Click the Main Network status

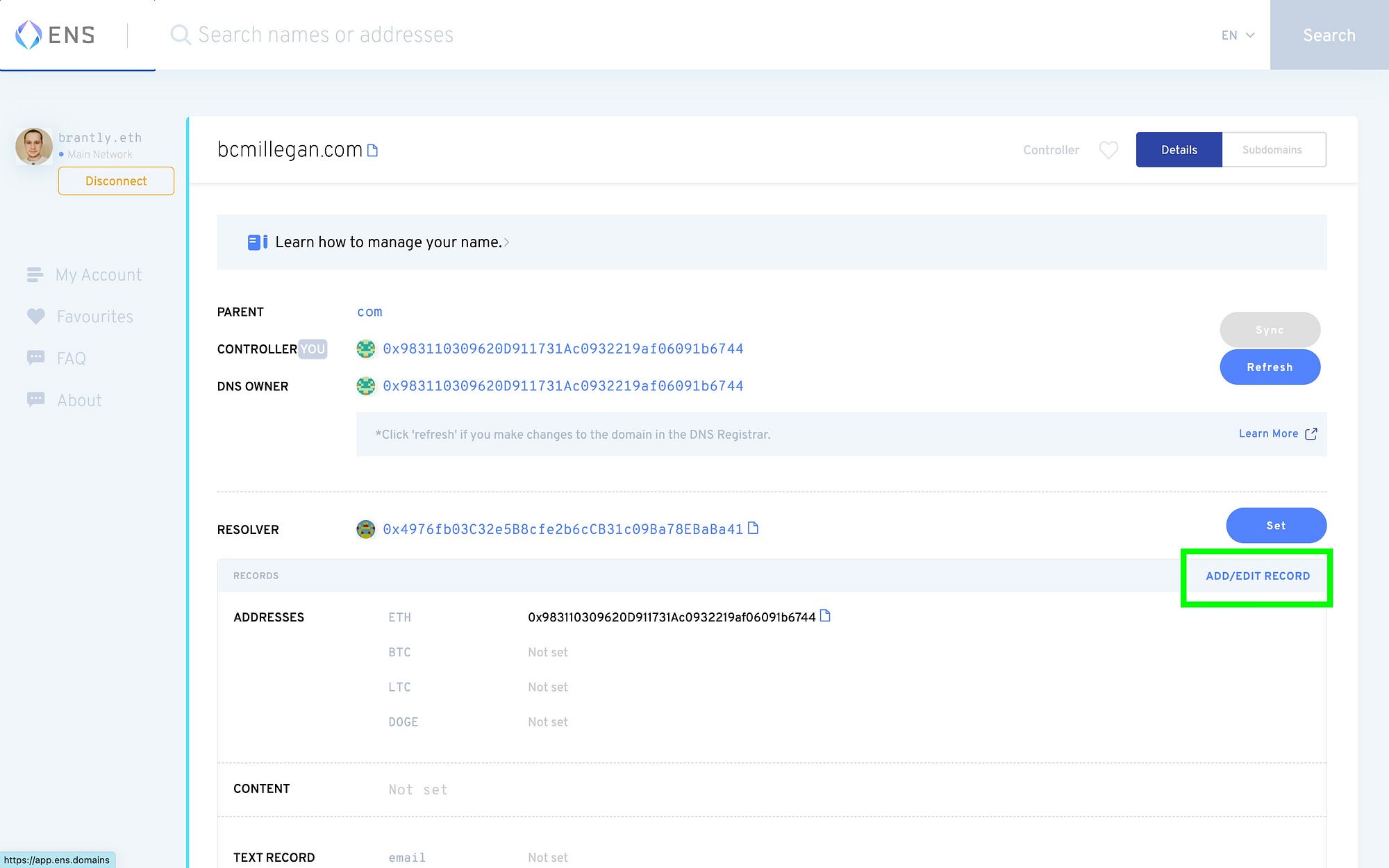pos(96,154)
